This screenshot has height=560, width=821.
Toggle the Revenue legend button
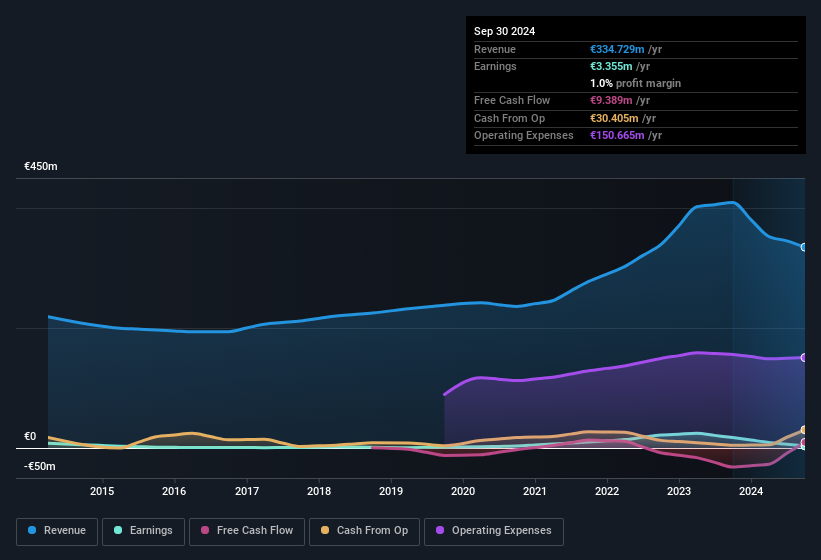pyautogui.click(x=57, y=531)
